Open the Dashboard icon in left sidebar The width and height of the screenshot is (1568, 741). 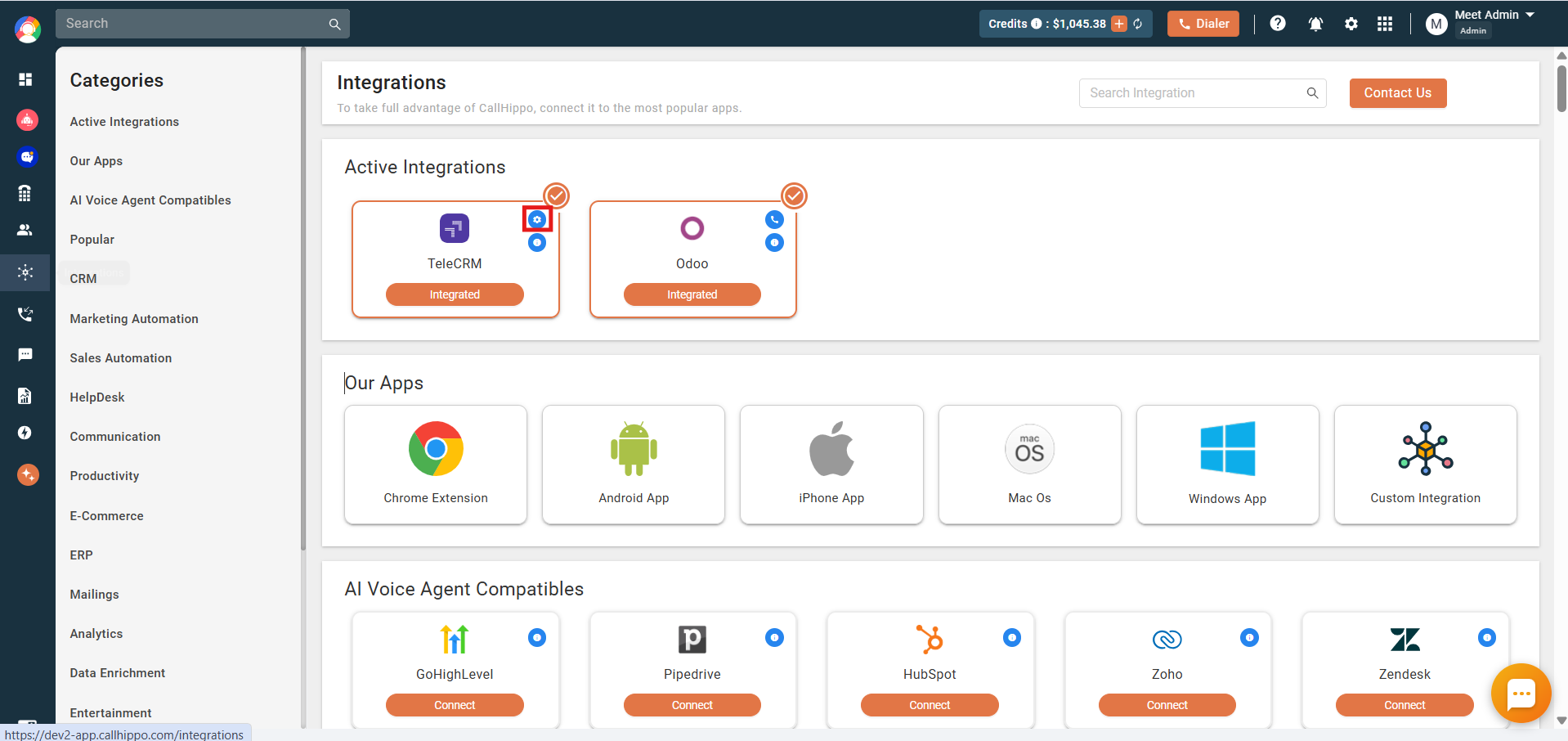point(25,79)
